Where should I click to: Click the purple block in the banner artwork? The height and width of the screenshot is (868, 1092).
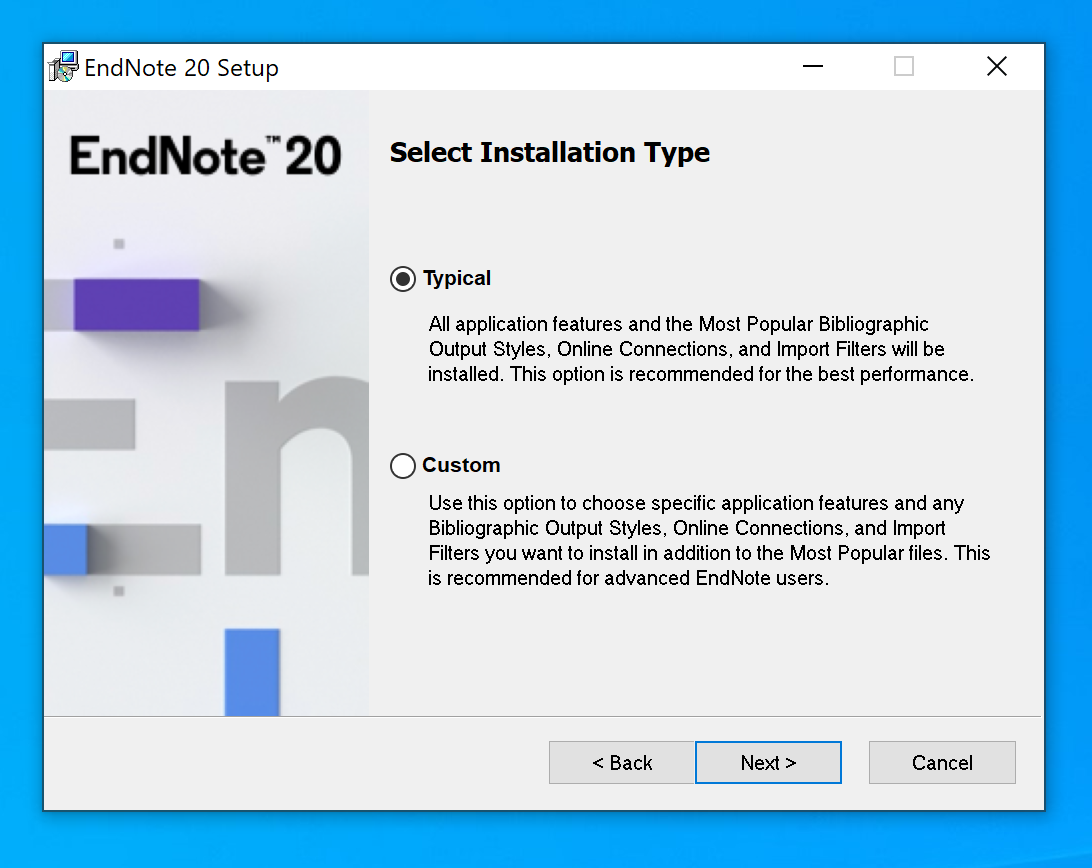point(136,304)
